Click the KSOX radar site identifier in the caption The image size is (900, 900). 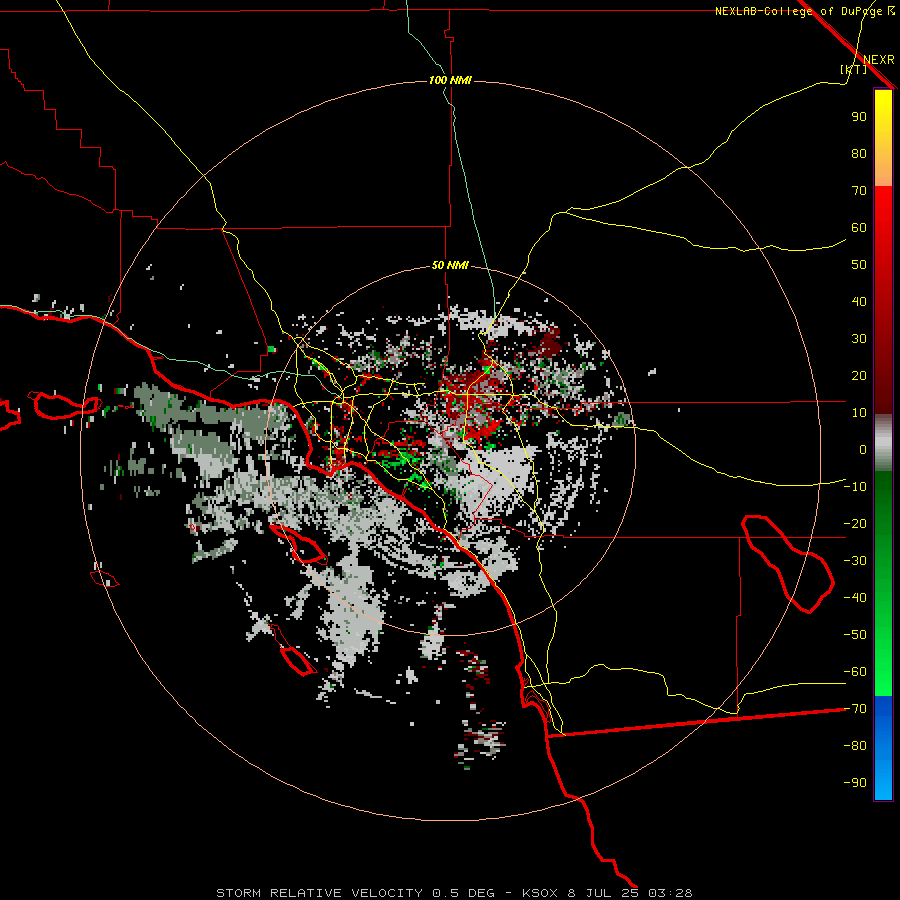tap(540, 893)
